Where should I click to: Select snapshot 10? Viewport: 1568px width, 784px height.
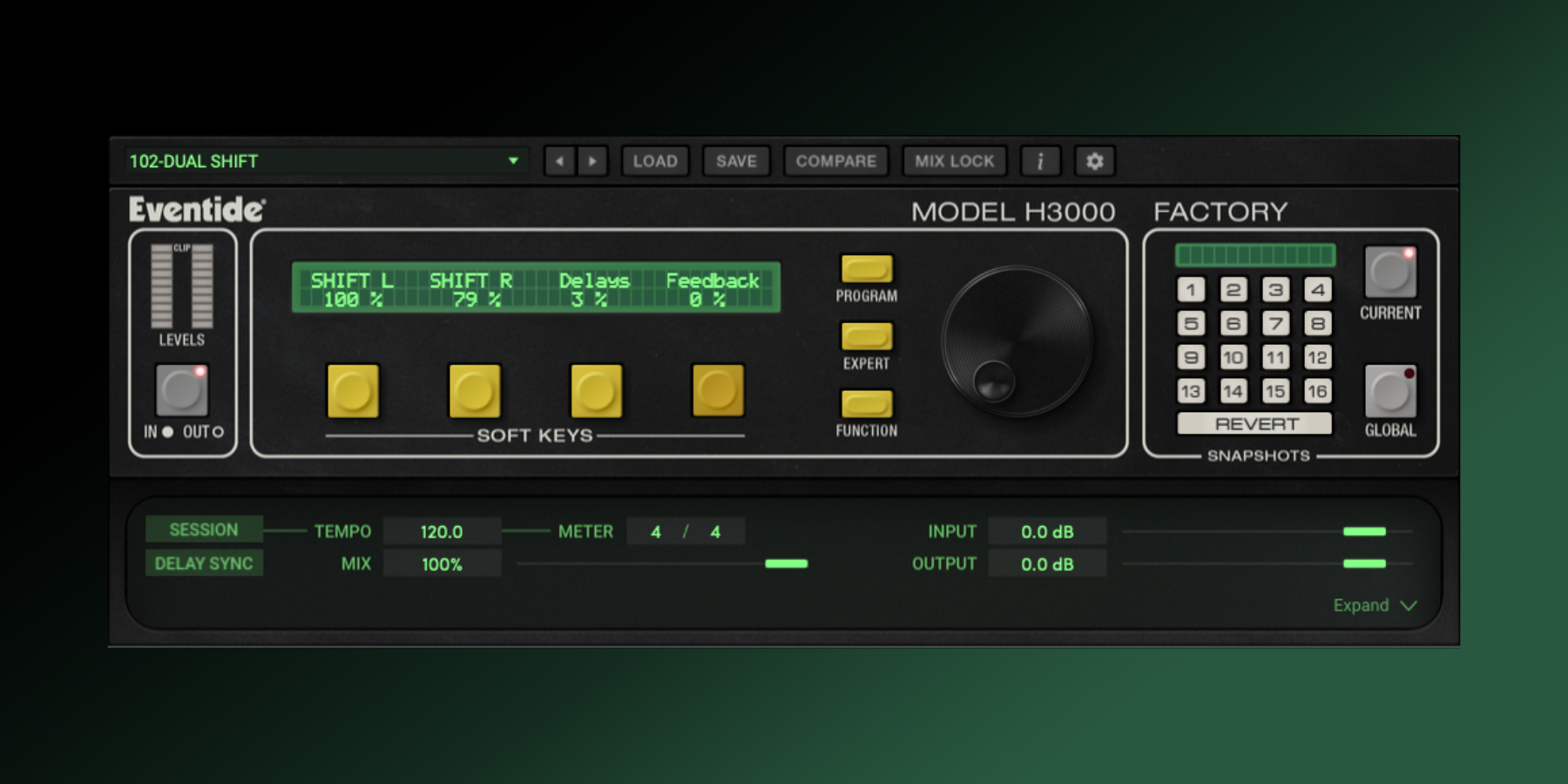(x=1233, y=357)
